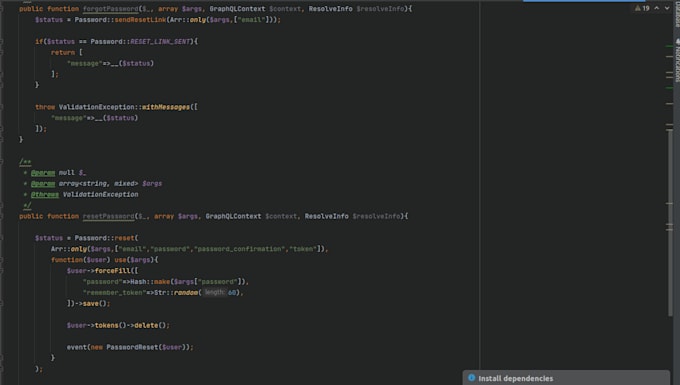Viewport: 680px width, 385px height.
Task: Click the @throws docblock tag
Action: (x=45, y=195)
